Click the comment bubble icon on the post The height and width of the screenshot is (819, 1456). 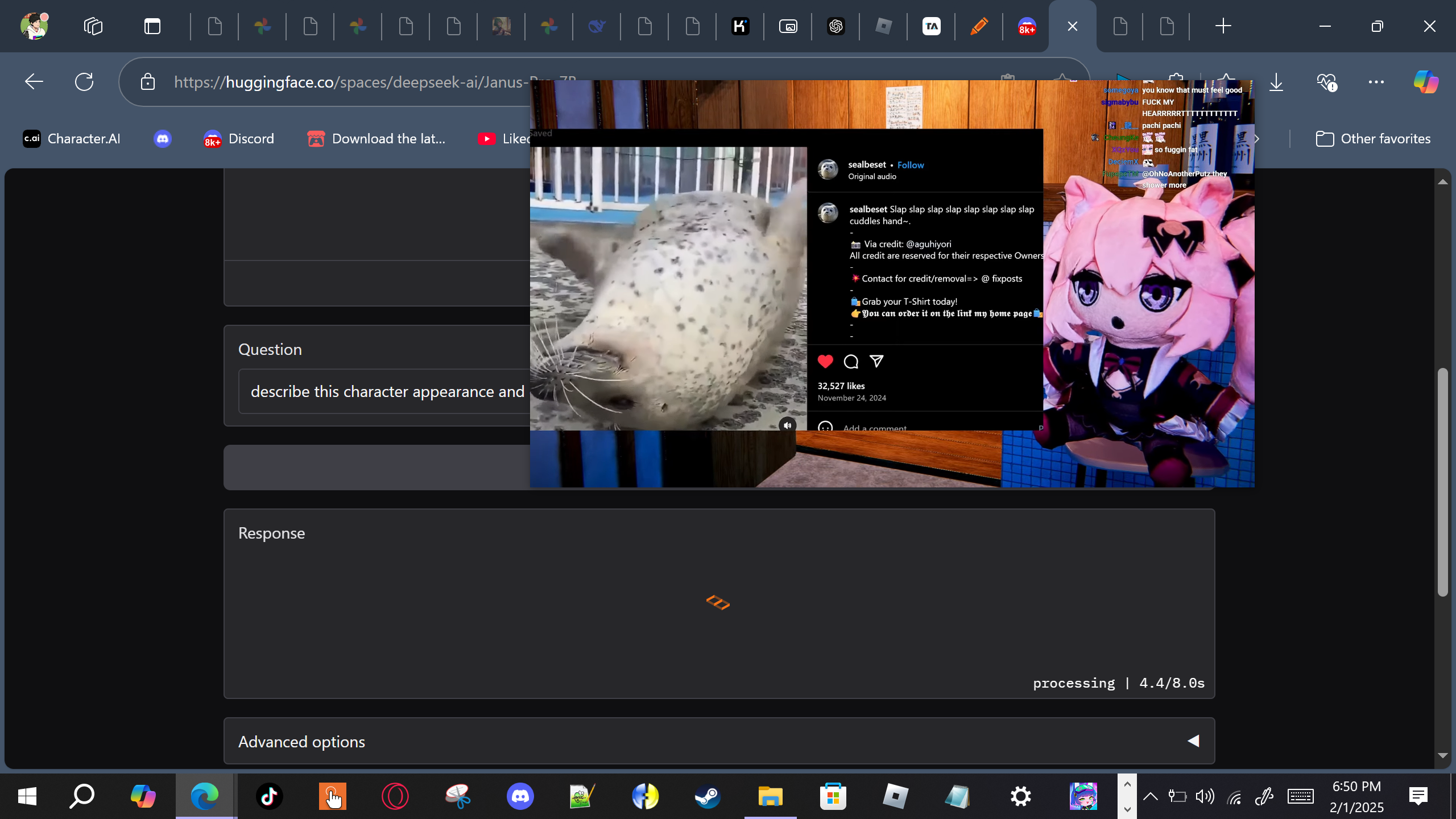[851, 361]
